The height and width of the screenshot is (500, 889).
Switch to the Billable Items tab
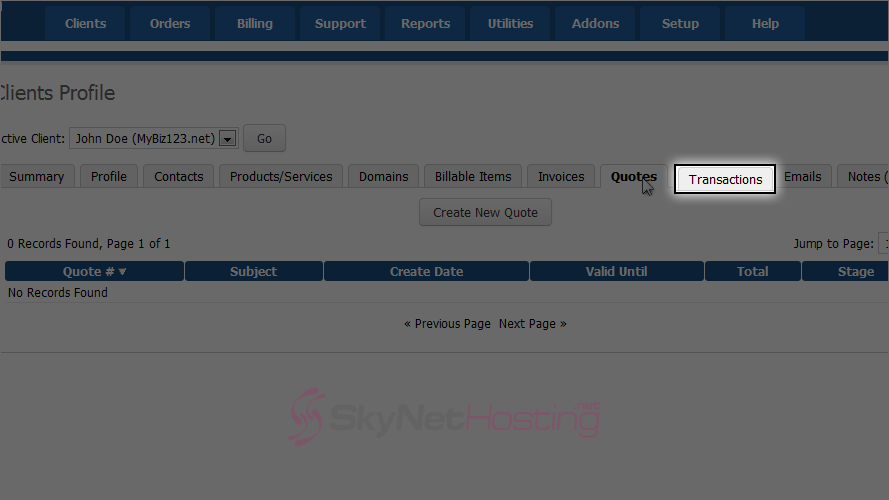click(x=473, y=176)
